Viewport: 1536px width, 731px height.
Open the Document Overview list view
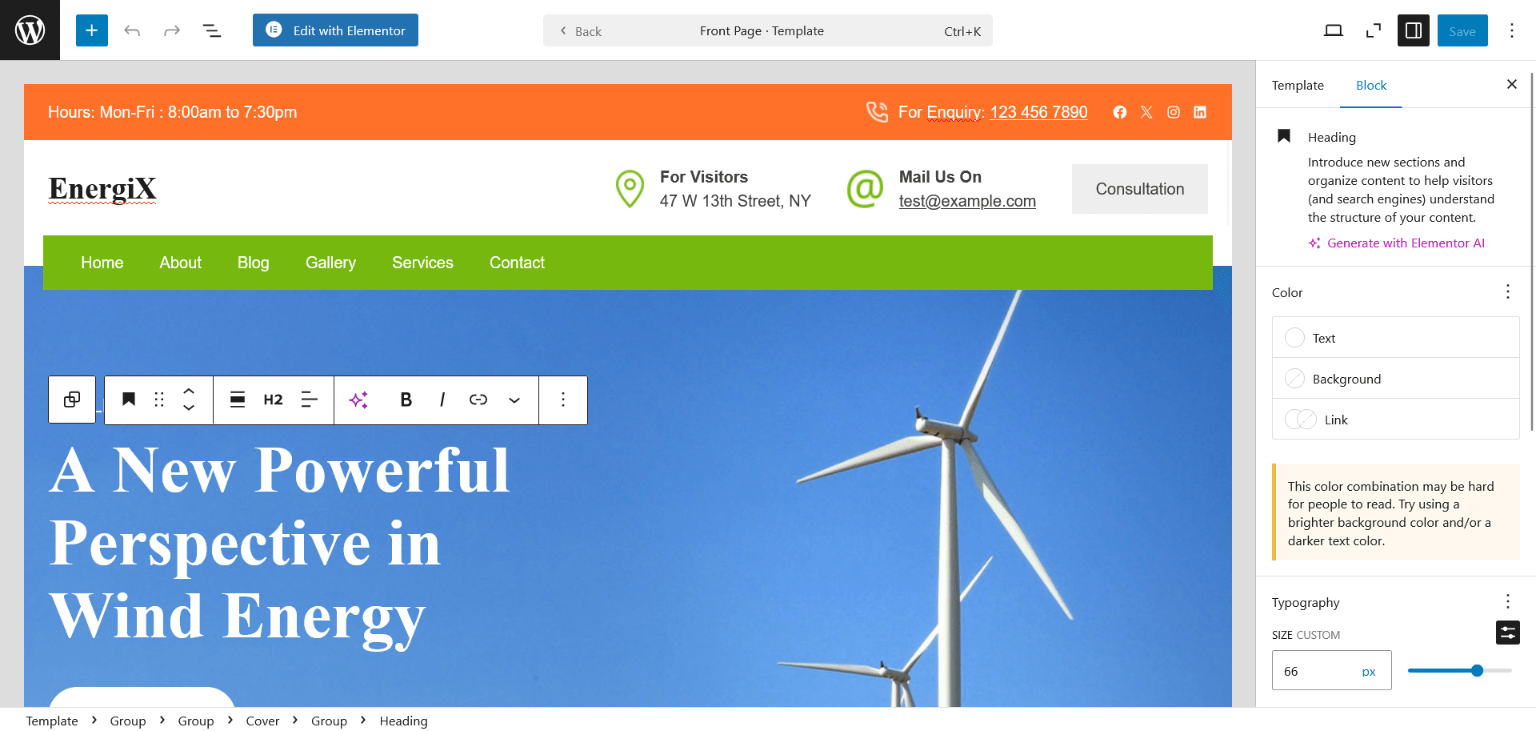coord(212,31)
